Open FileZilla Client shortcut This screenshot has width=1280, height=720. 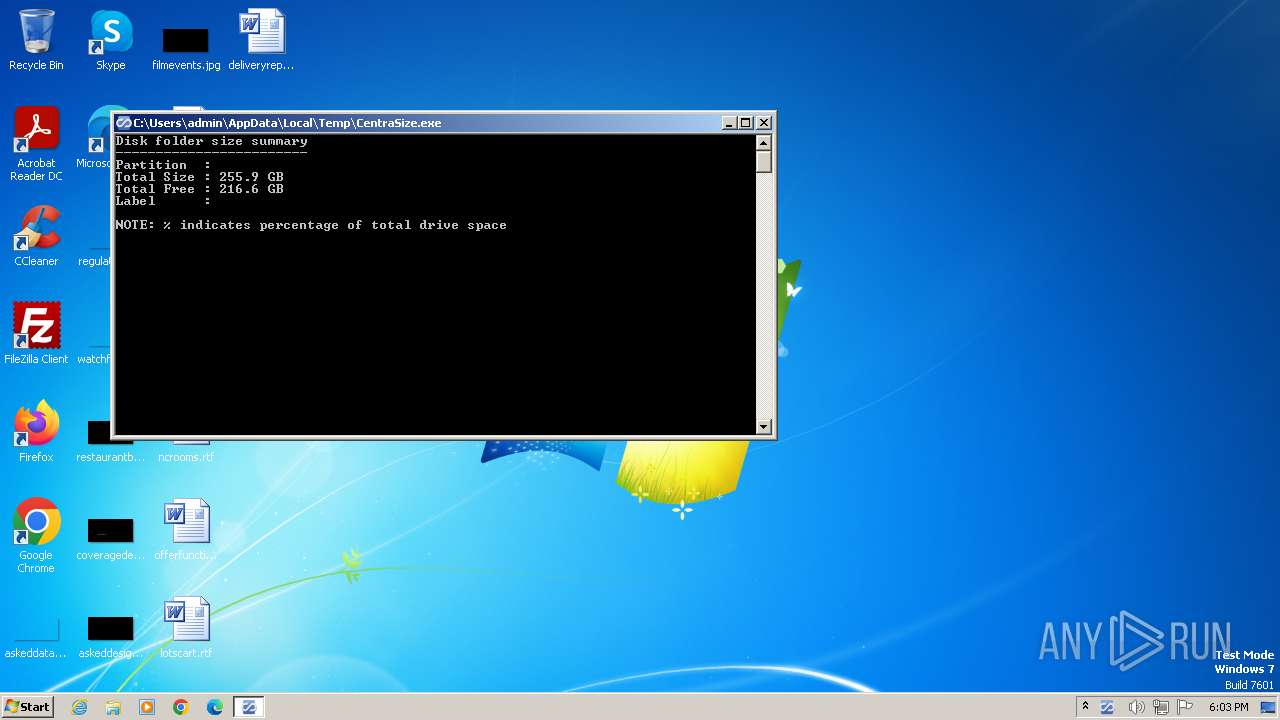click(36, 333)
